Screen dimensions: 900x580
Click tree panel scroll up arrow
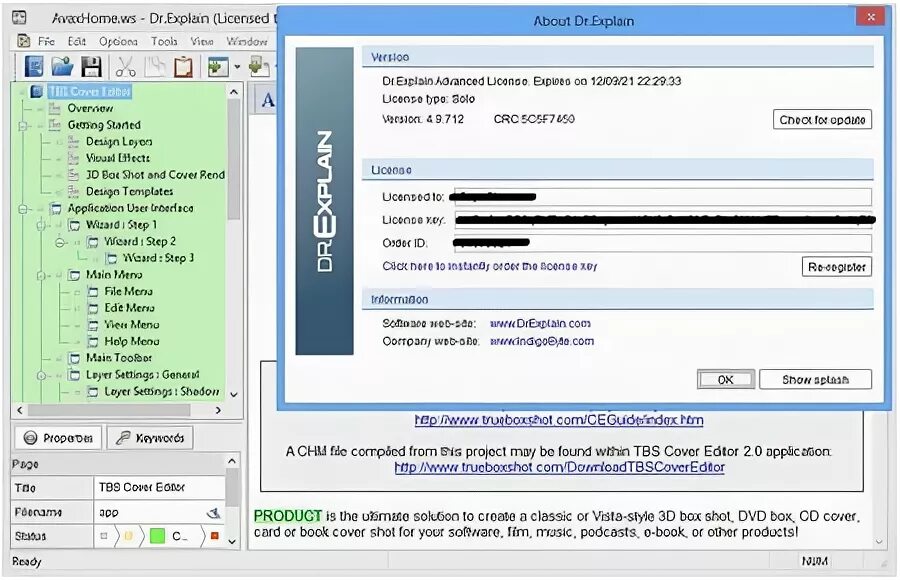pyautogui.click(x=234, y=91)
